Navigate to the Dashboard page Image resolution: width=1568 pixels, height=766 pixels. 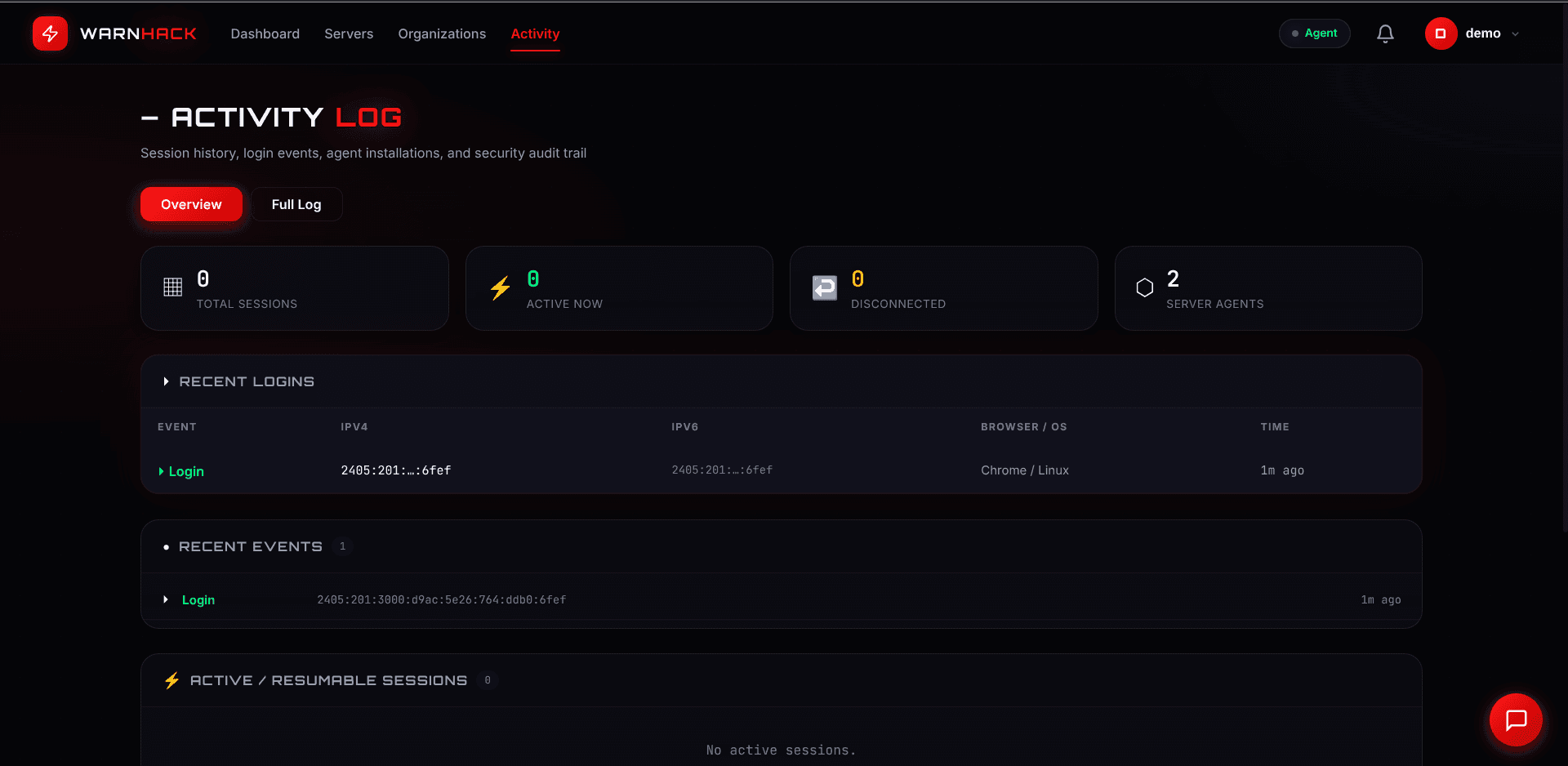[x=265, y=33]
